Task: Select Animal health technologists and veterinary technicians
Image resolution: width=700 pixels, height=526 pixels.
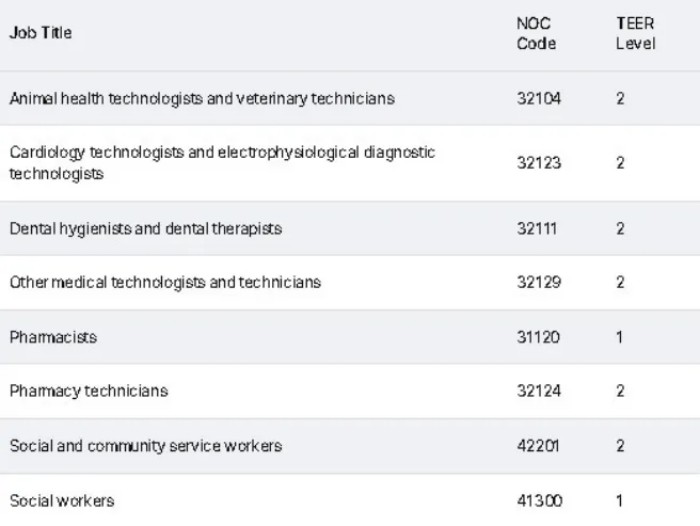Action: coord(202,99)
